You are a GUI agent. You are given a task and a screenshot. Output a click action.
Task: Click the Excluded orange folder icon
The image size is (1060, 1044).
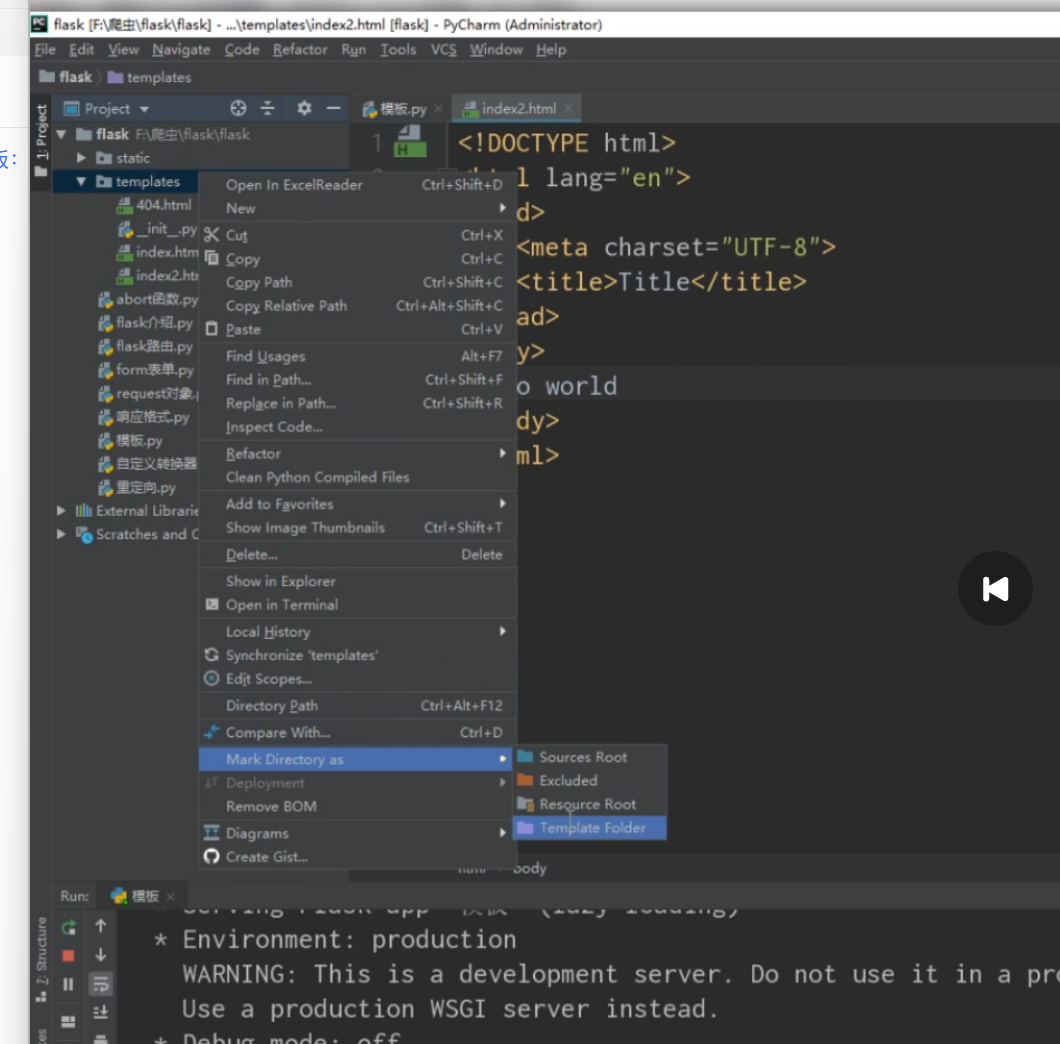coord(525,780)
